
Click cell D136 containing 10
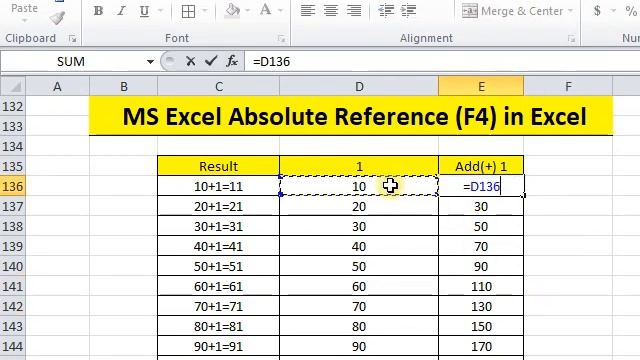pyautogui.click(x=359, y=186)
